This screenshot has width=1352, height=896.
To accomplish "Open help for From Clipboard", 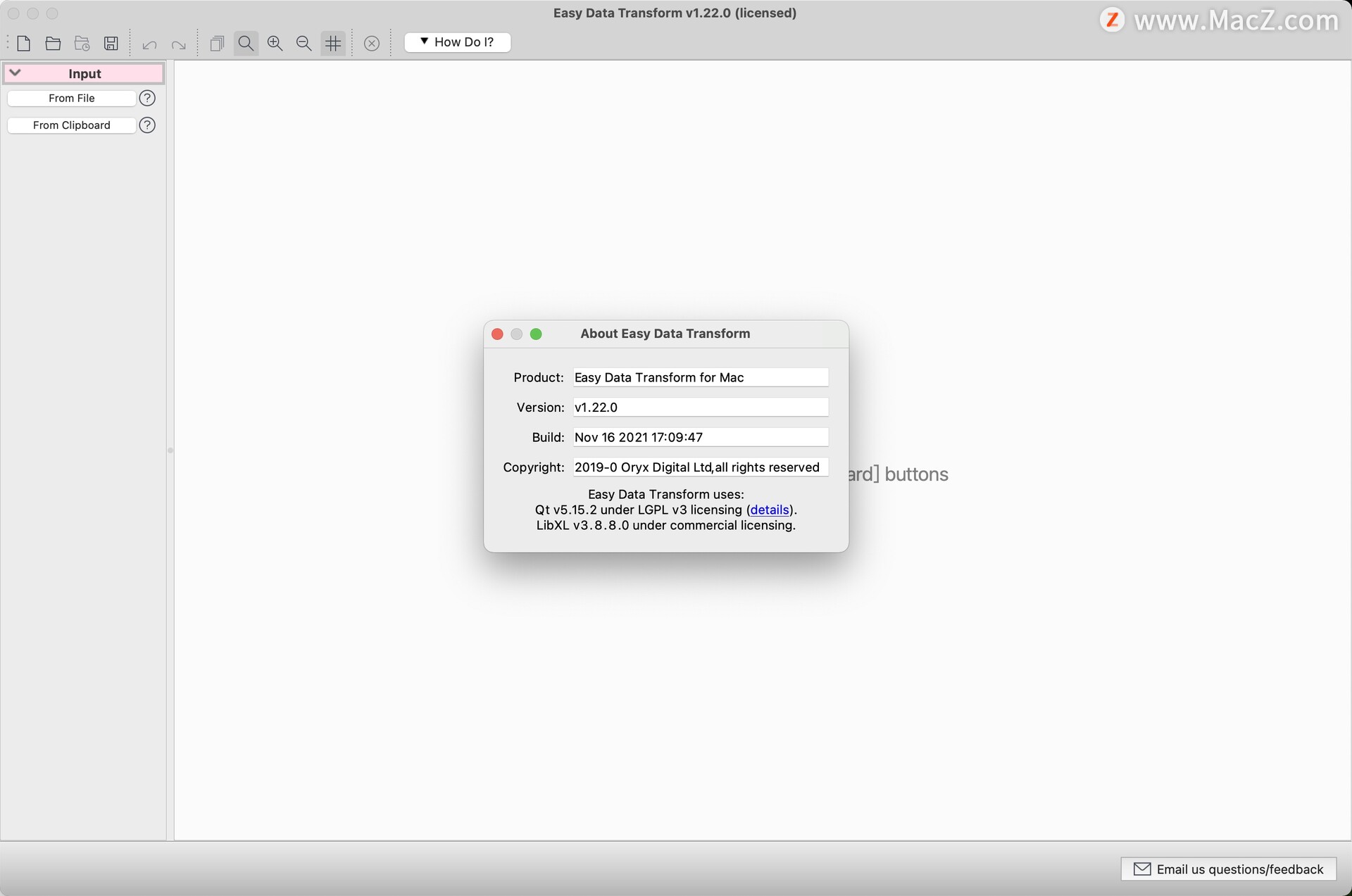I will point(147,125).
